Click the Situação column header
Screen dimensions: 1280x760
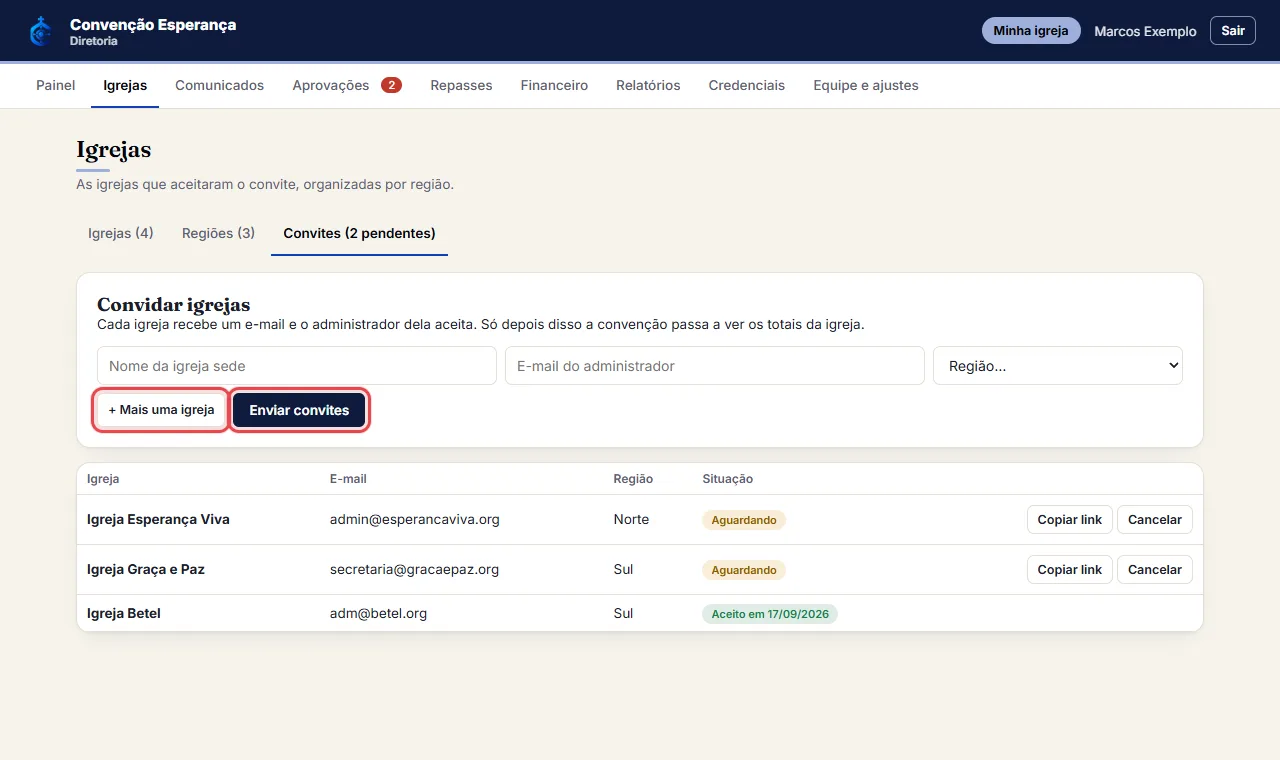tap(728, 479)
